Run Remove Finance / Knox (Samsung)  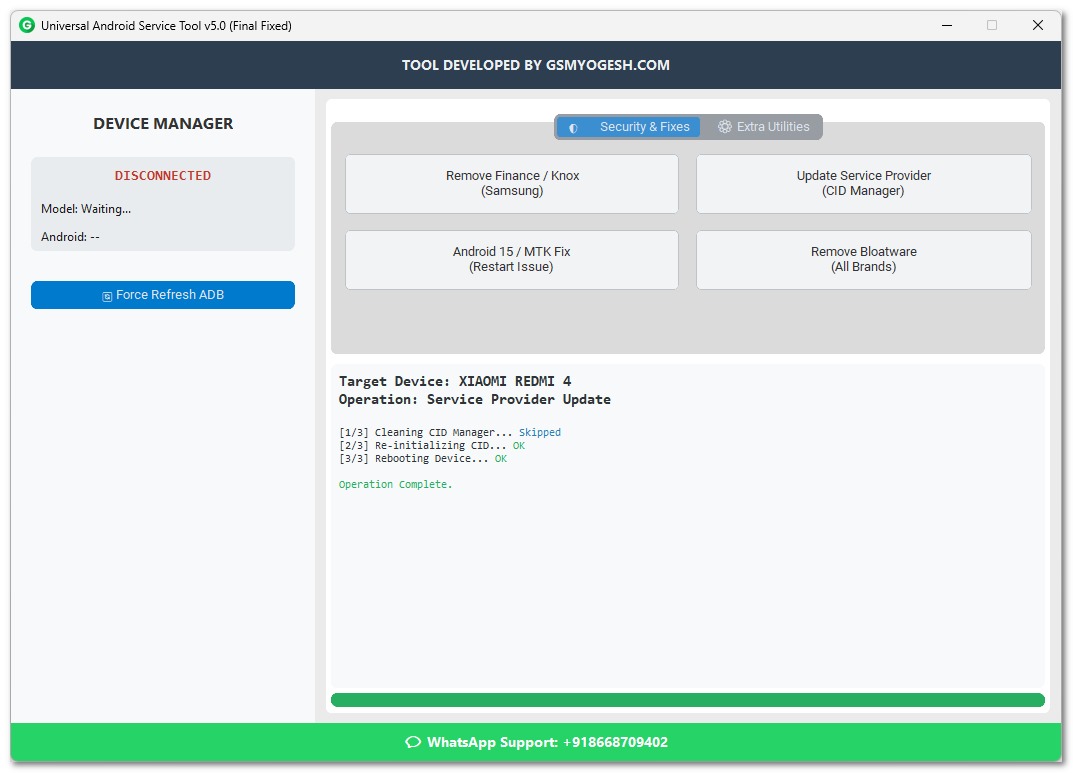coord(512,183)
